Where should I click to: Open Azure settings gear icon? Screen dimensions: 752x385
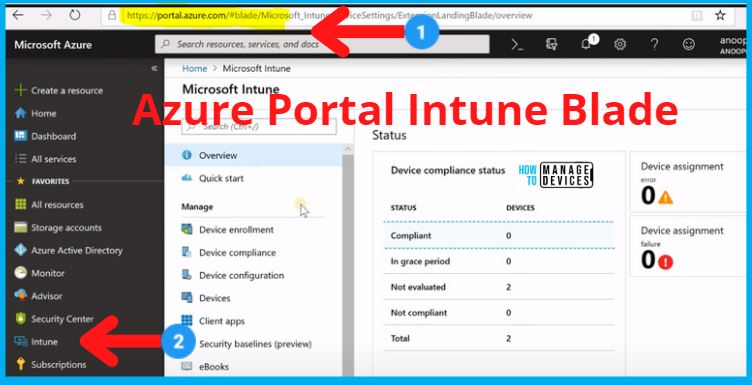click(620, 45)
